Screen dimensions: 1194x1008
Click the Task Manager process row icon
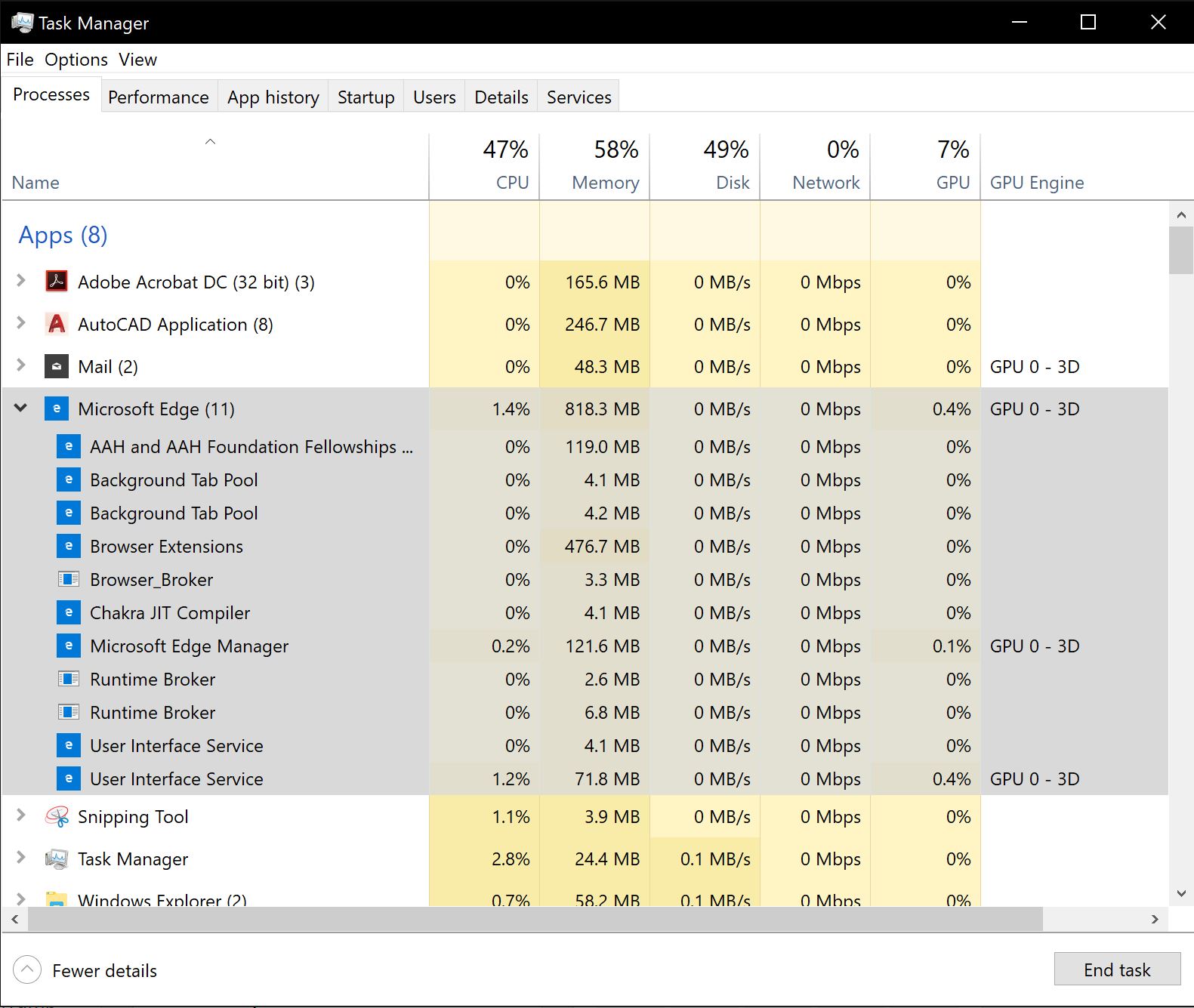pyautogui.click(x=57, y=858)
